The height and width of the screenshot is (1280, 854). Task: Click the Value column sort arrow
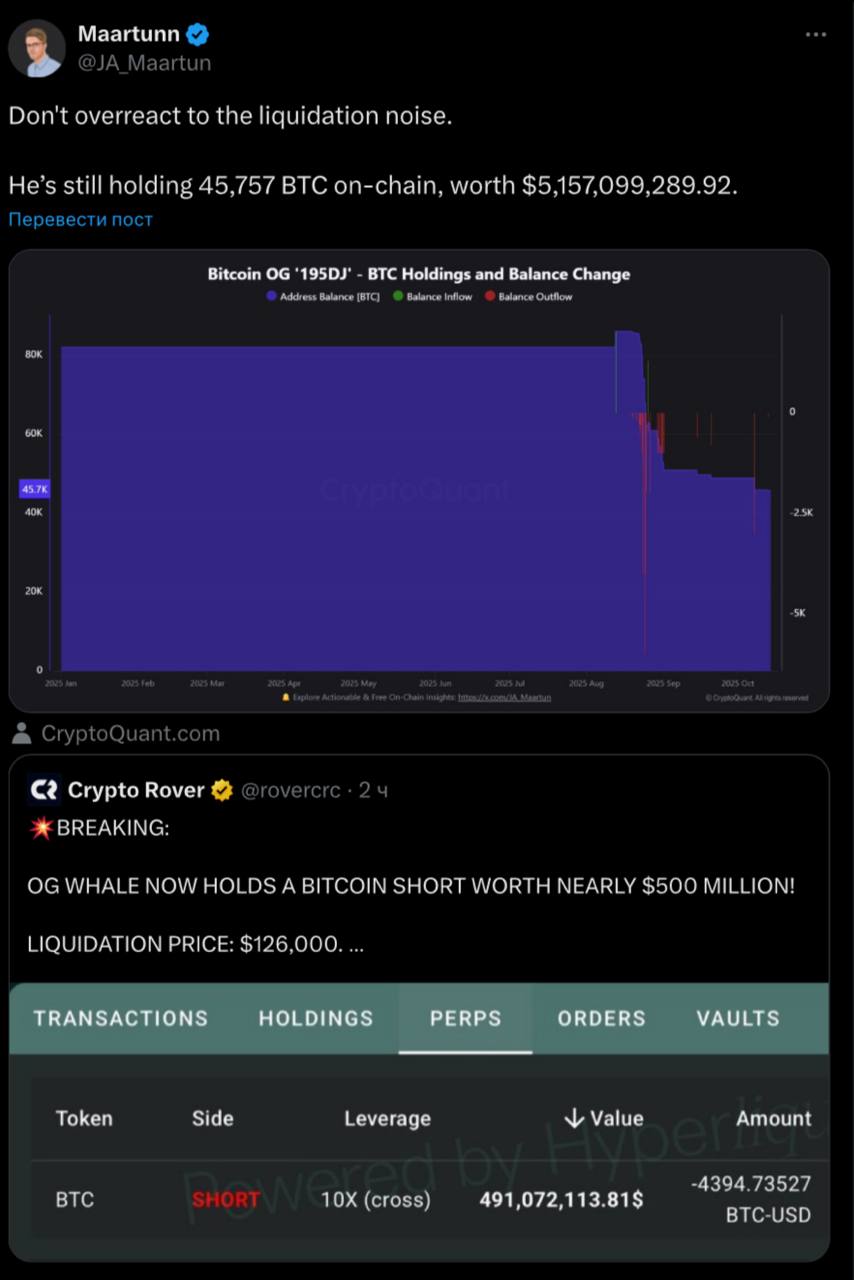pyautogui.click(x=573, y=1118)
